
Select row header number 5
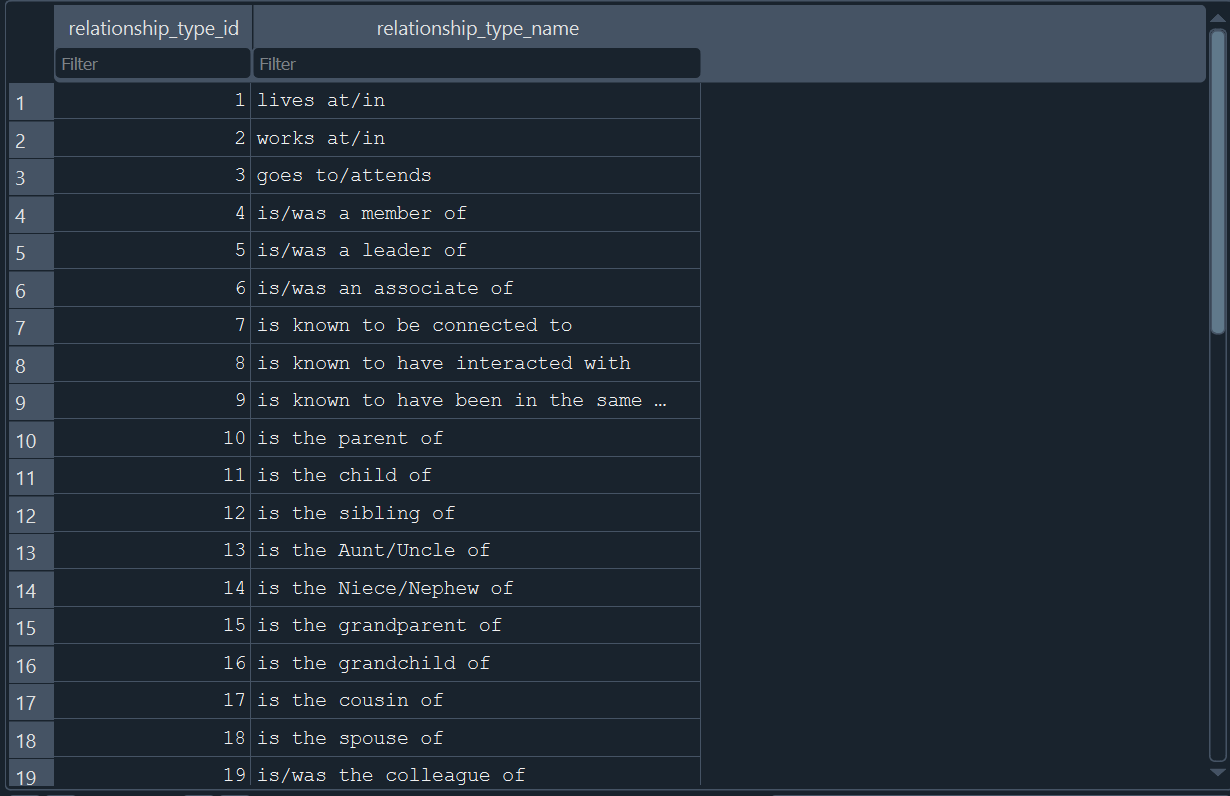31,251
